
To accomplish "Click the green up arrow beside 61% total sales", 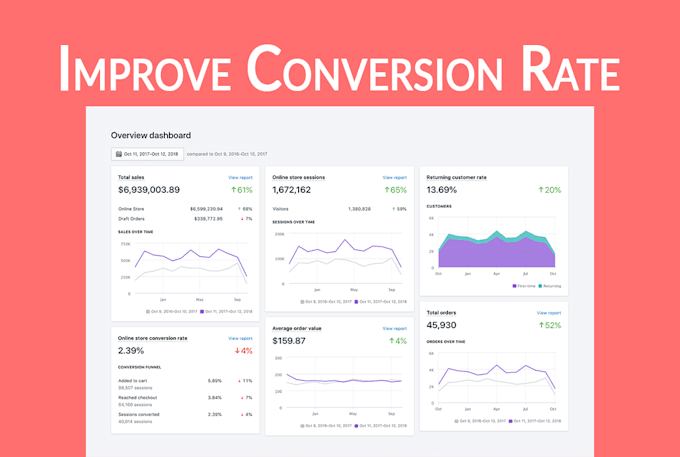I will tap(233, 190).
